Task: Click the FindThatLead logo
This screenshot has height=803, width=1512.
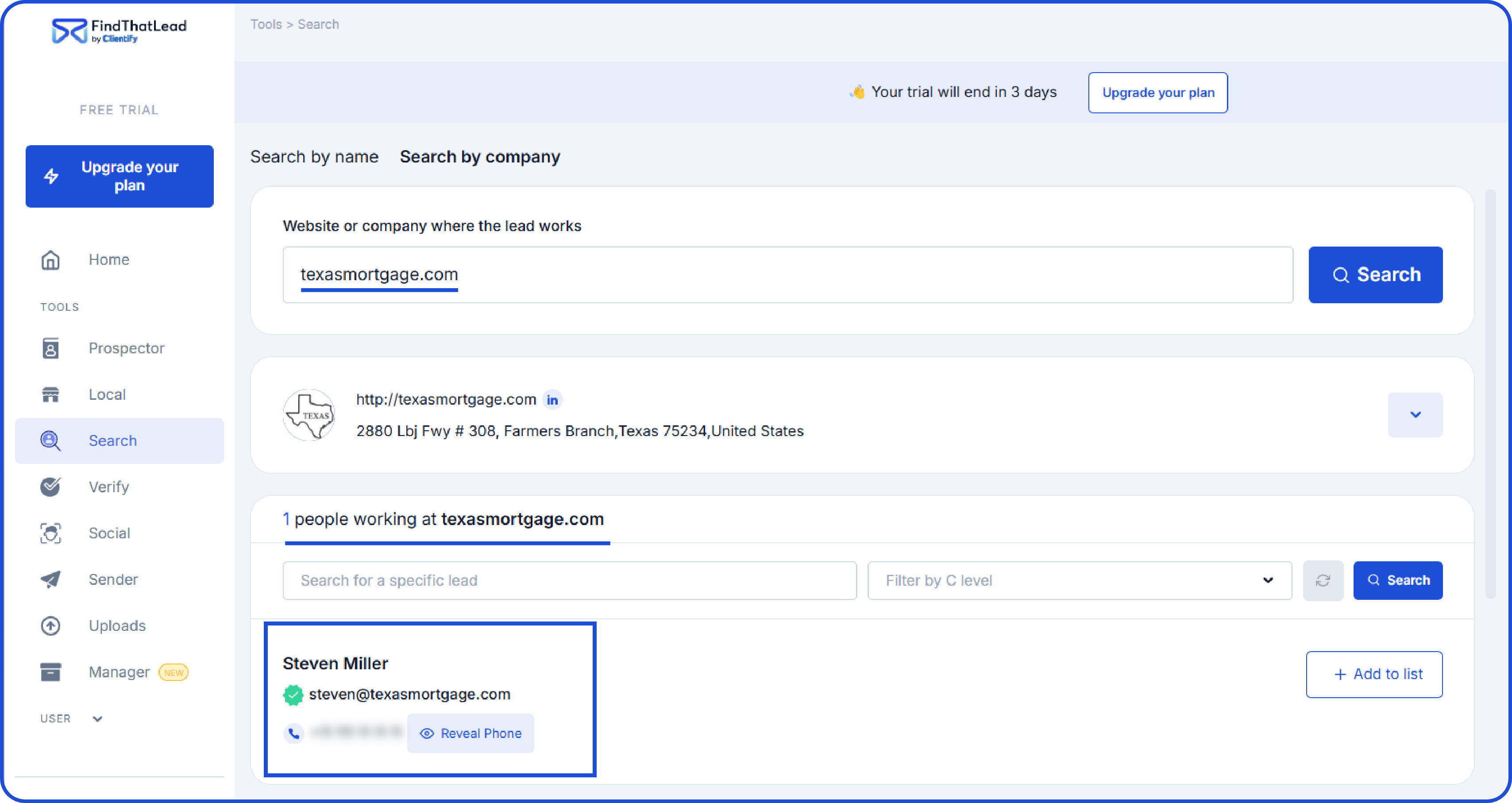Action: (119, 31)
